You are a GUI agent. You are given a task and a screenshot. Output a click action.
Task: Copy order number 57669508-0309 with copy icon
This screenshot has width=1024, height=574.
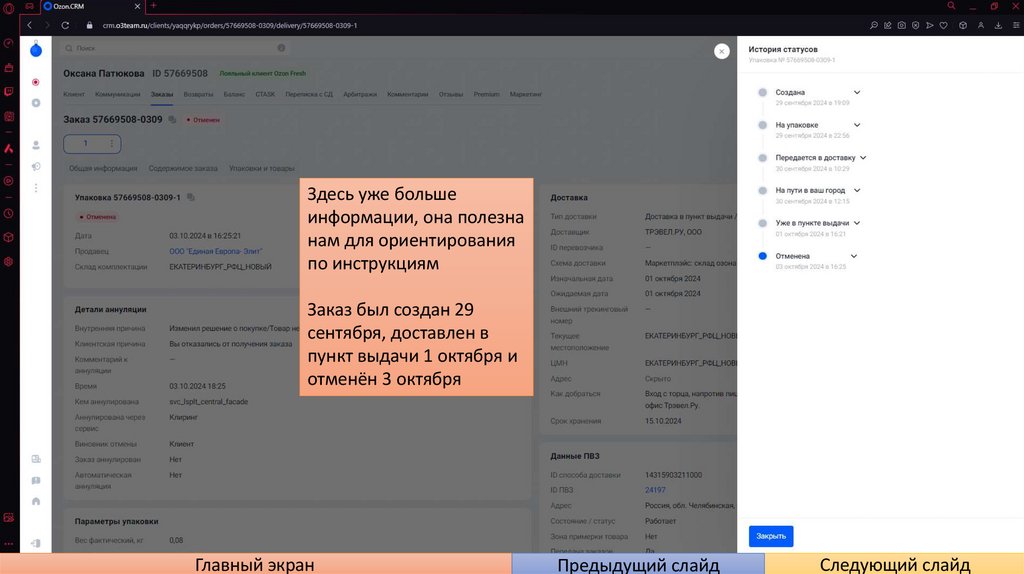tap(172, 120)
